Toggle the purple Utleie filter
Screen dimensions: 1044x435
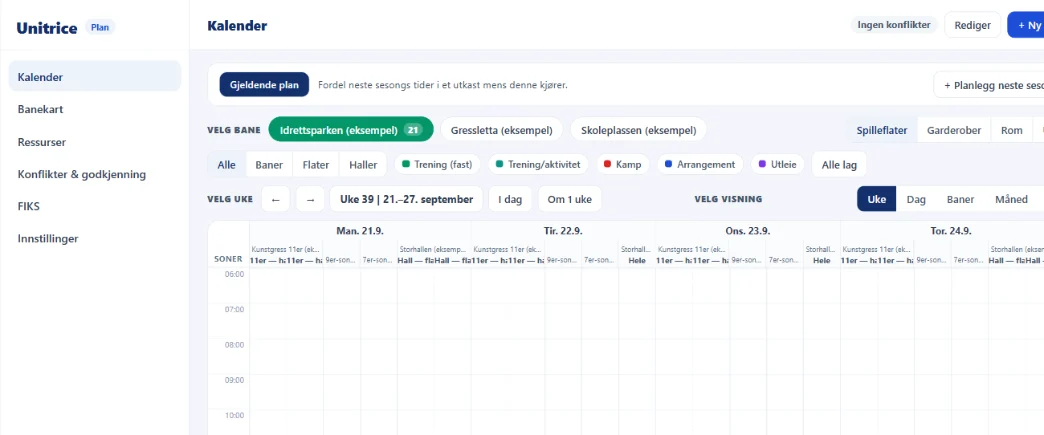[x=778, y=165]
